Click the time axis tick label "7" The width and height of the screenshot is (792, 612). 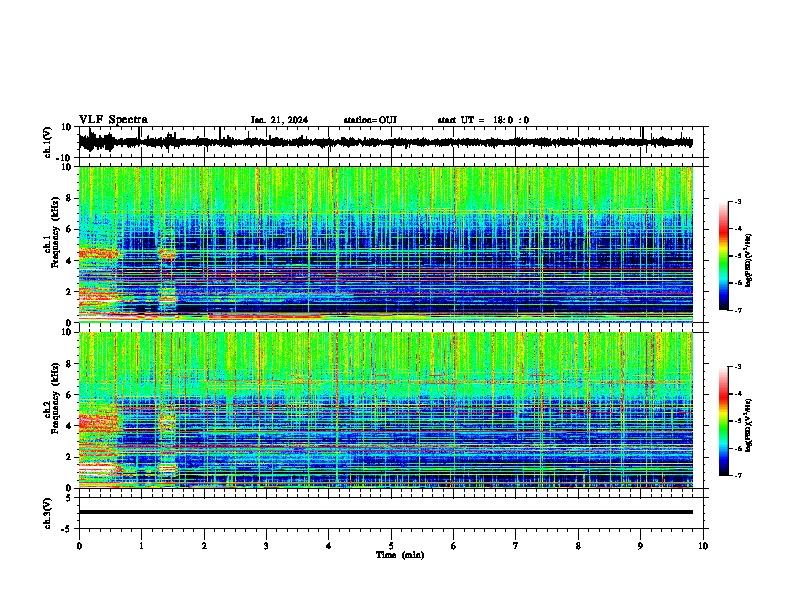coord(516,546)
